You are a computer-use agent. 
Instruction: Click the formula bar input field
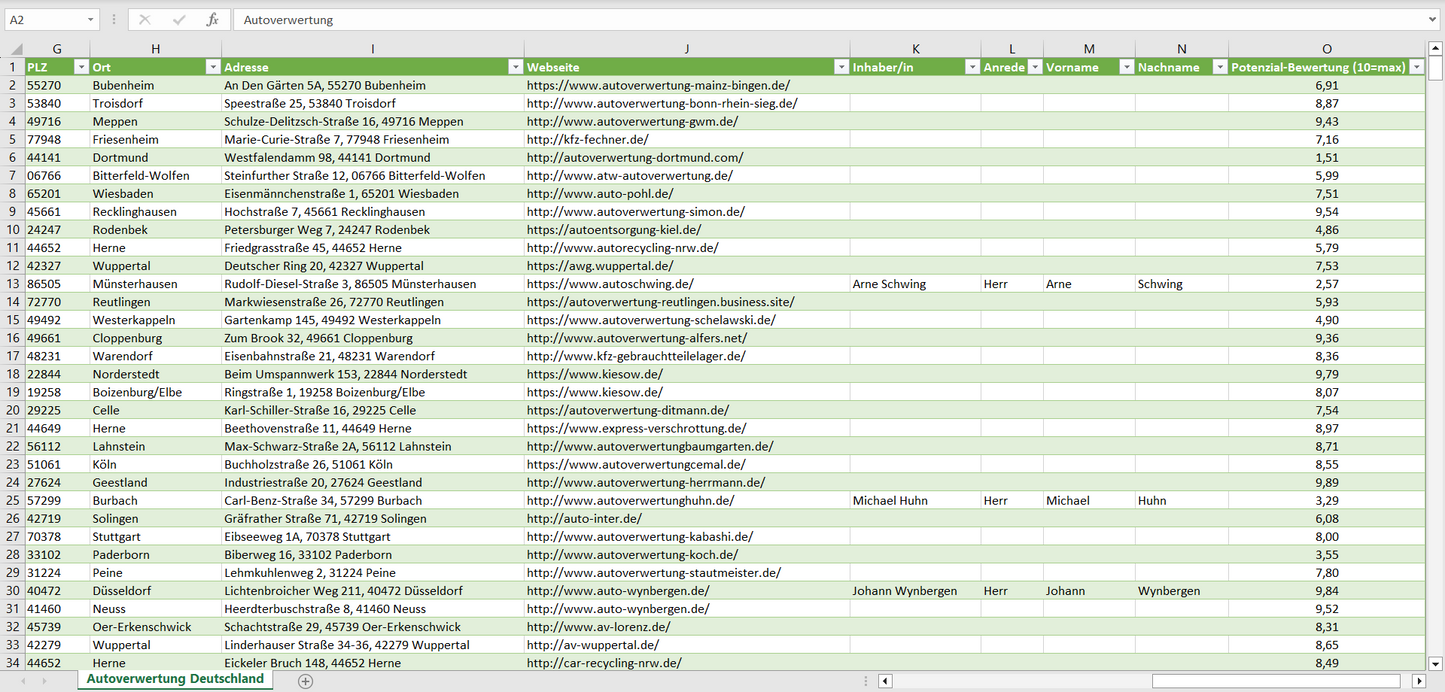830,20
